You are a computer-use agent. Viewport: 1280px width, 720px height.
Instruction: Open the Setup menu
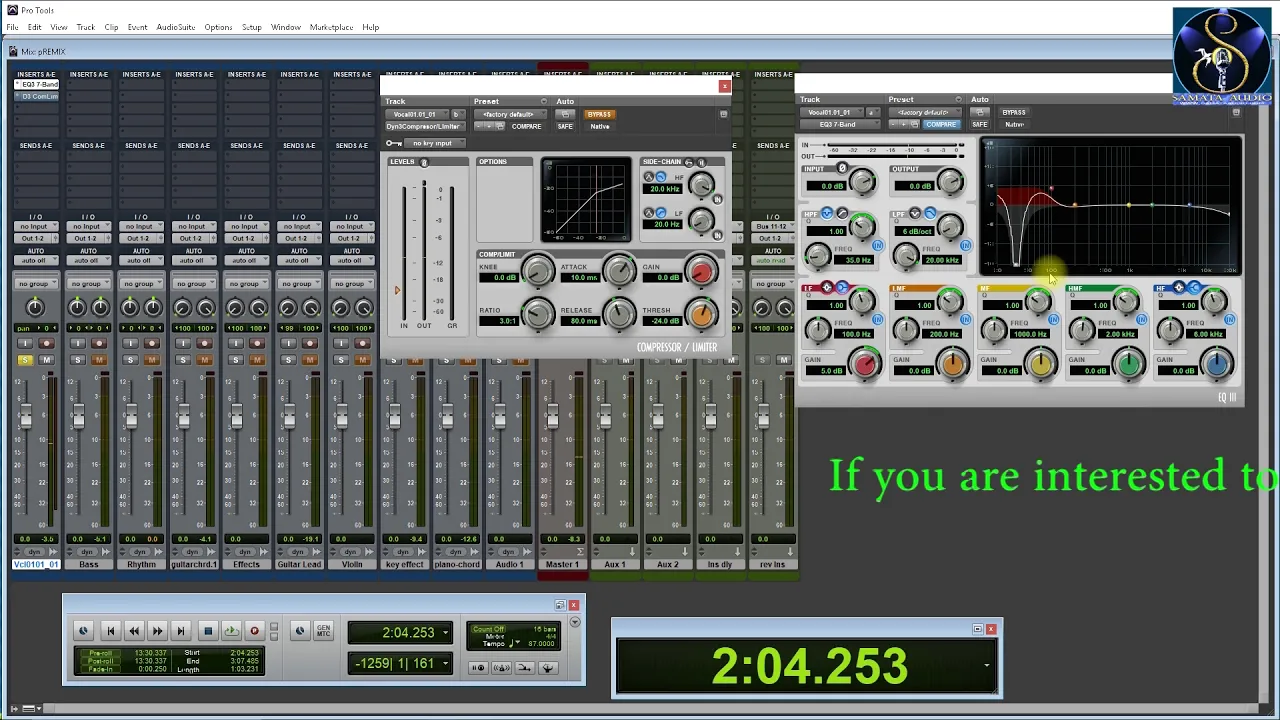(251, 27)
